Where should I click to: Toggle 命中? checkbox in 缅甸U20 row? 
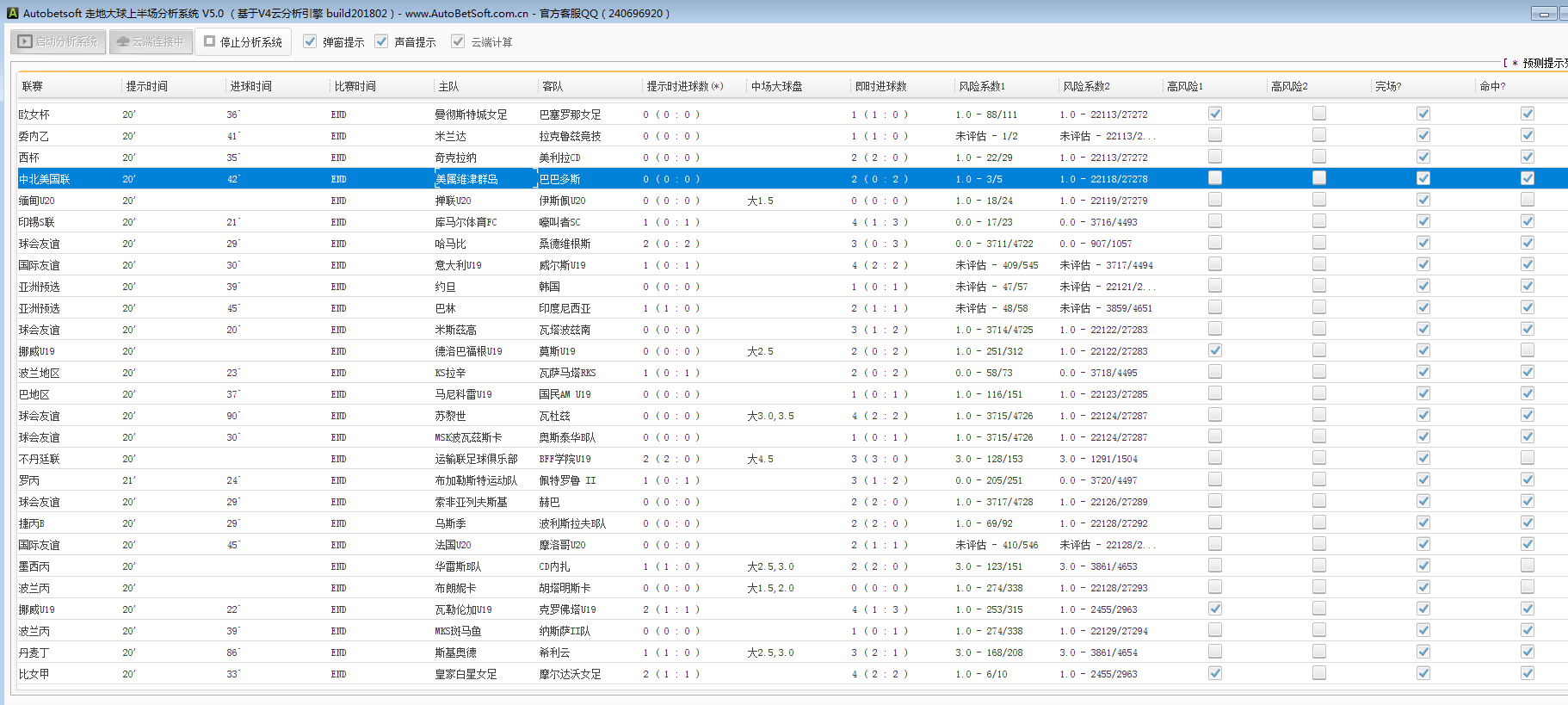(x=1528, y=200)
